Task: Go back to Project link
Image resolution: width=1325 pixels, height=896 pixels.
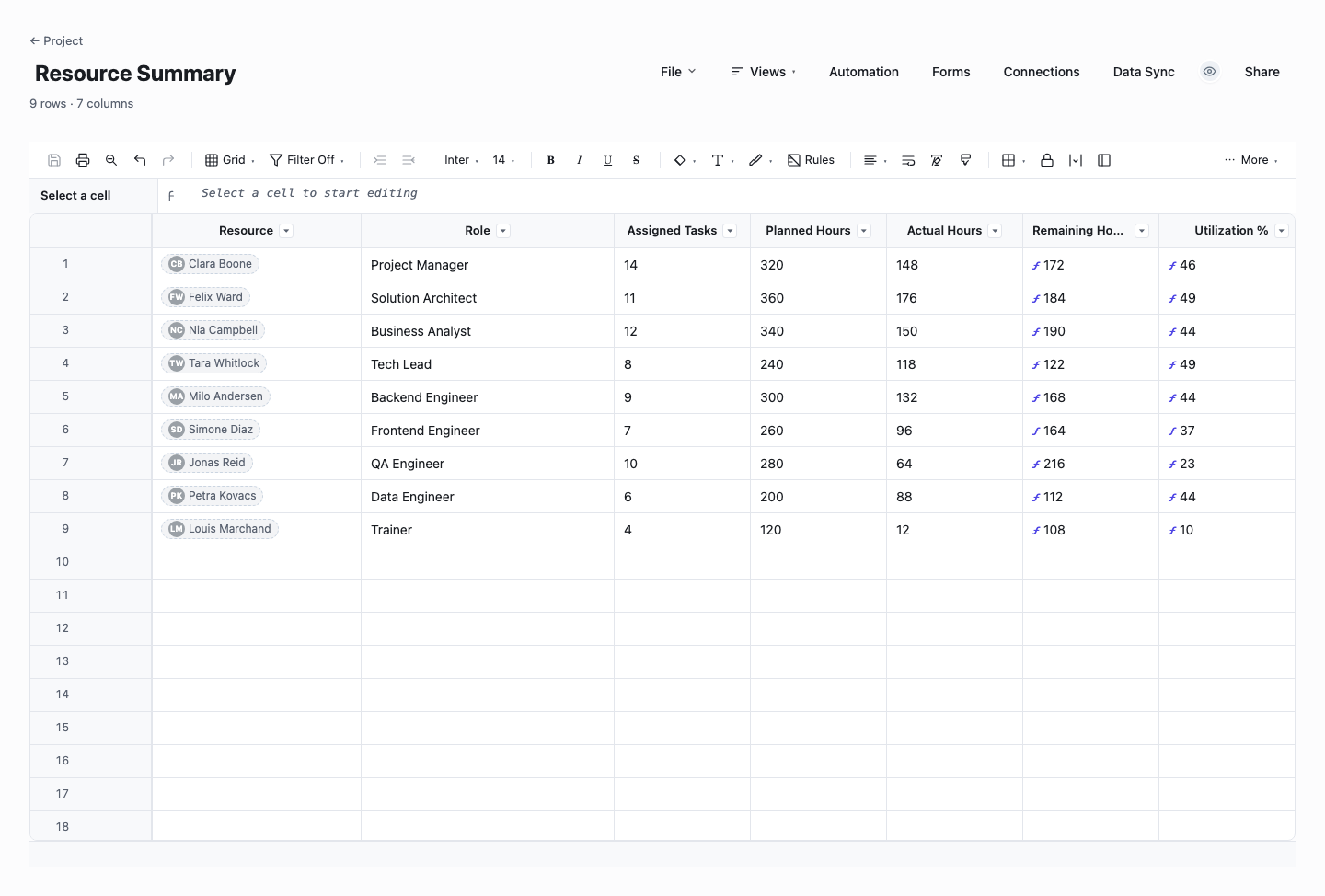Action: pyautogui.click(x=56, y=40)
